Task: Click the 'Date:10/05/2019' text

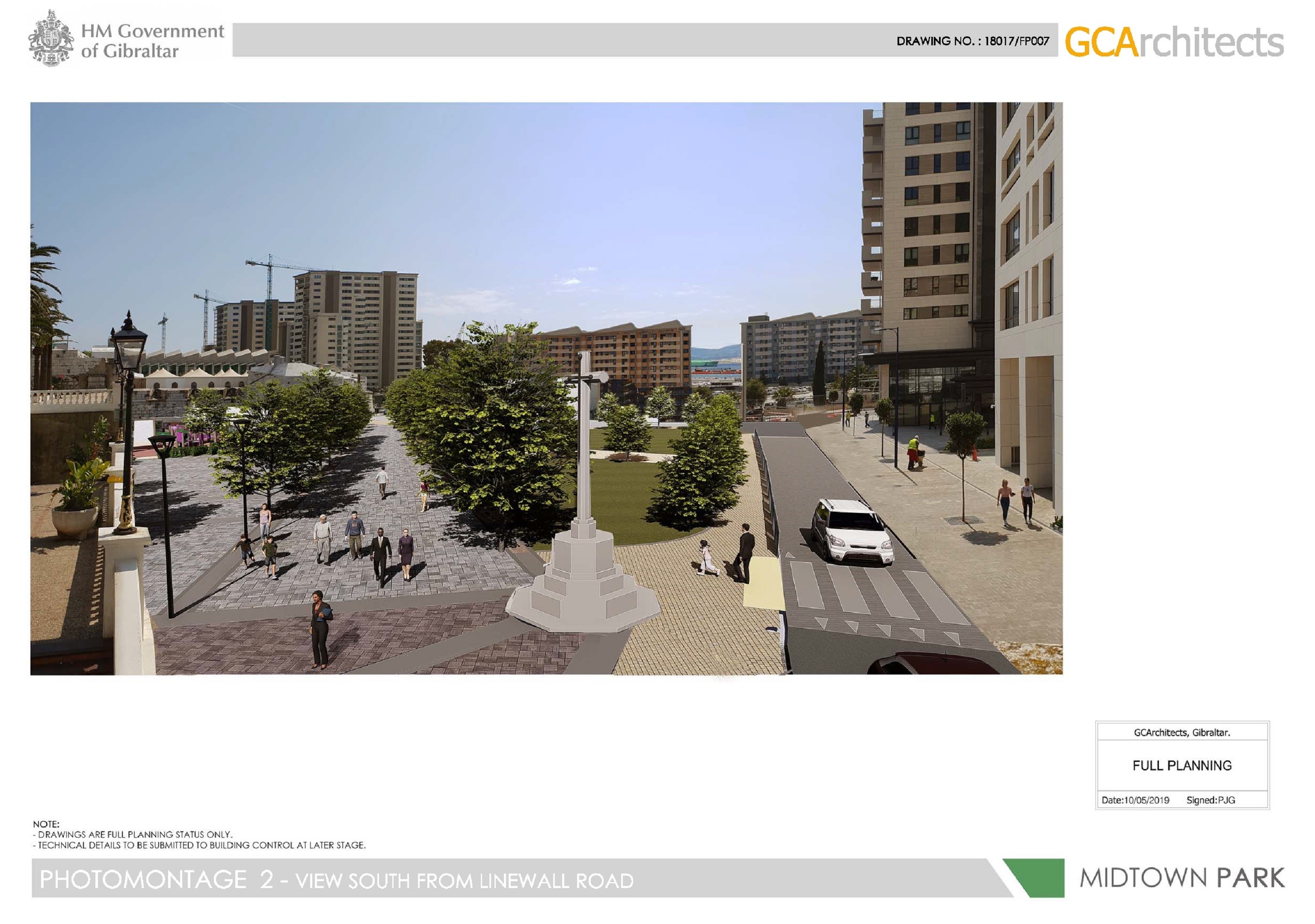Action: pyautogui.click(x=1135, y=800)
